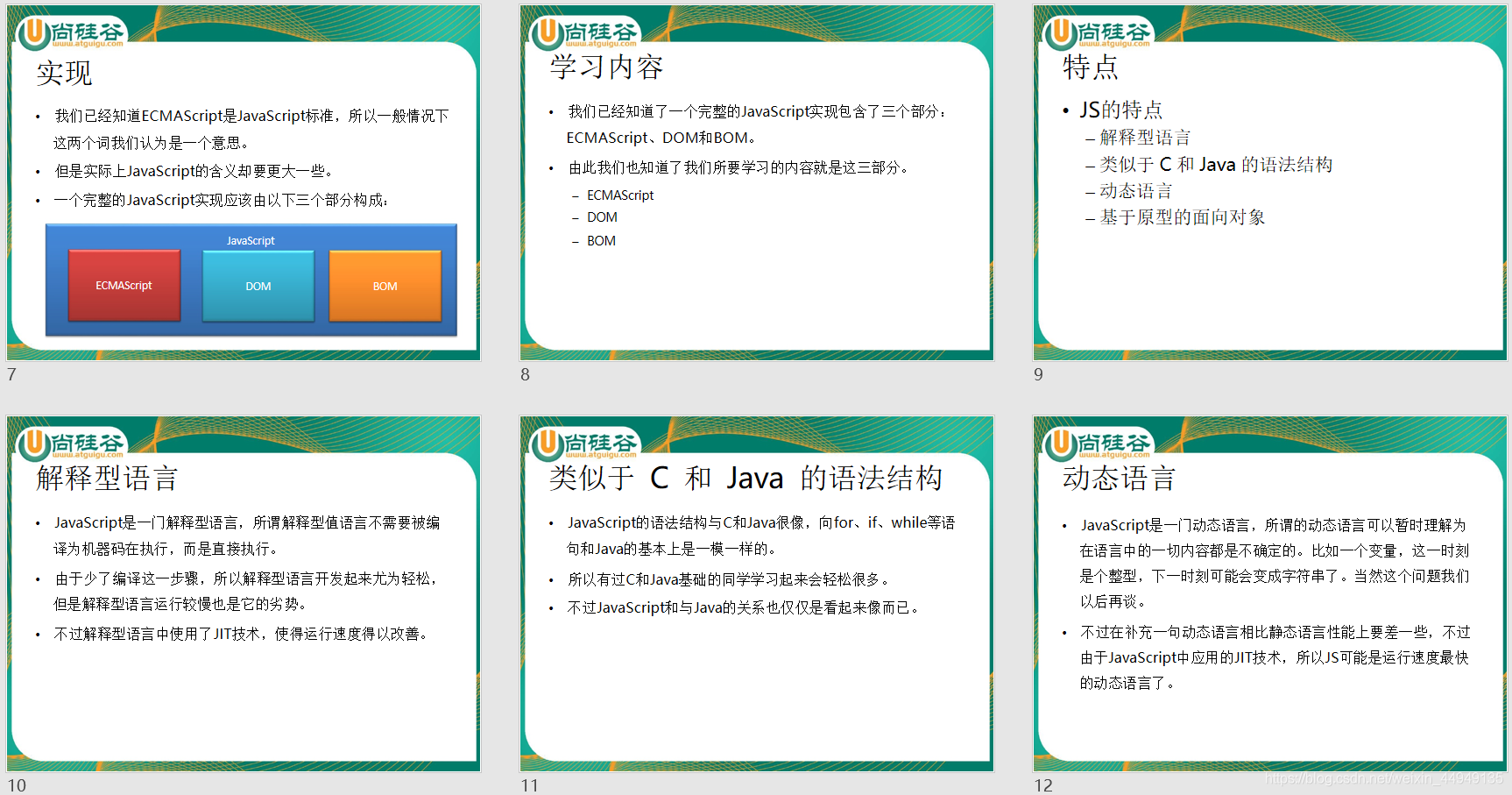
Task: Select slide 9 thumbnail titled 特点
Action: click(1270, 182)
